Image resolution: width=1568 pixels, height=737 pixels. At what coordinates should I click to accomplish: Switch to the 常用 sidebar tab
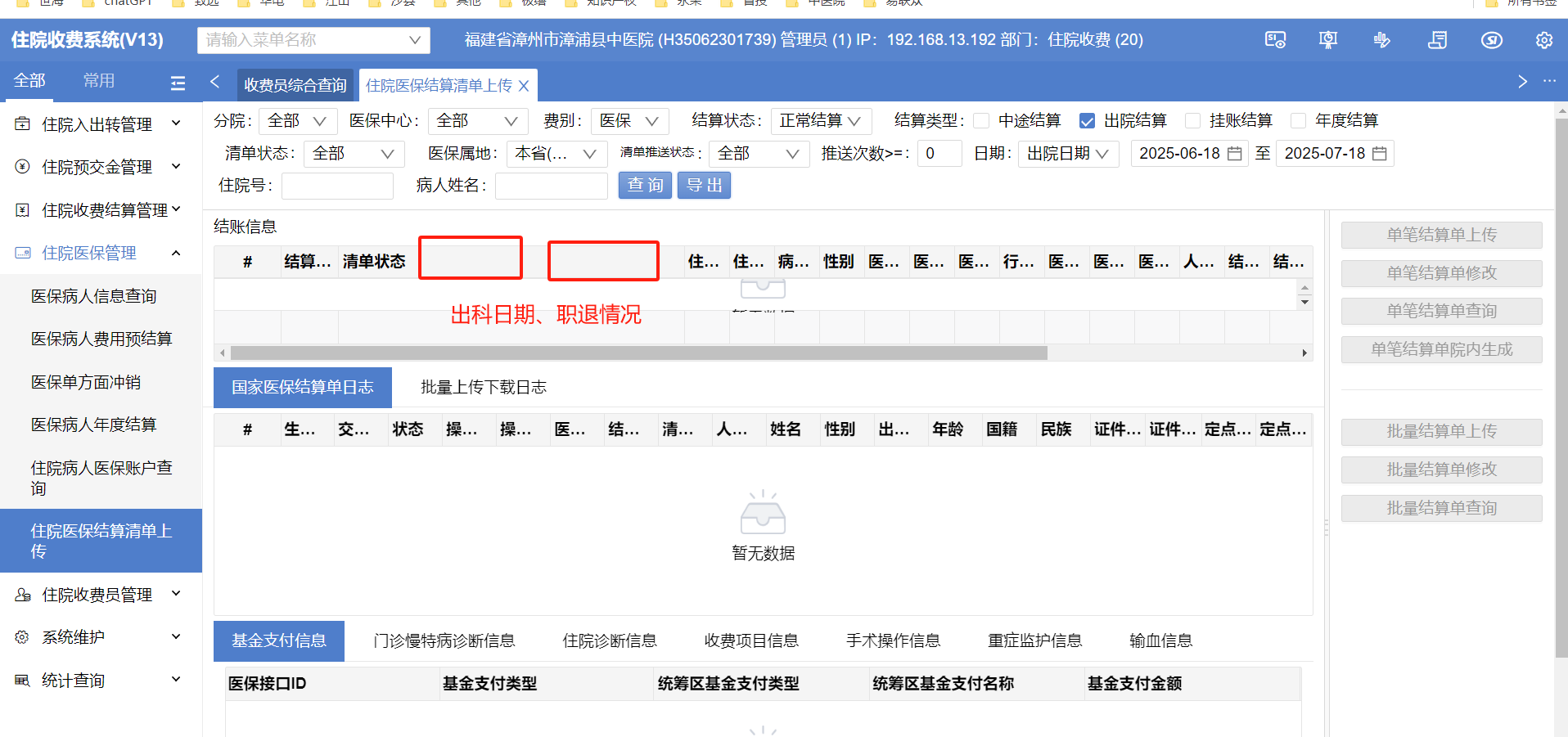(x=99, y=81)
